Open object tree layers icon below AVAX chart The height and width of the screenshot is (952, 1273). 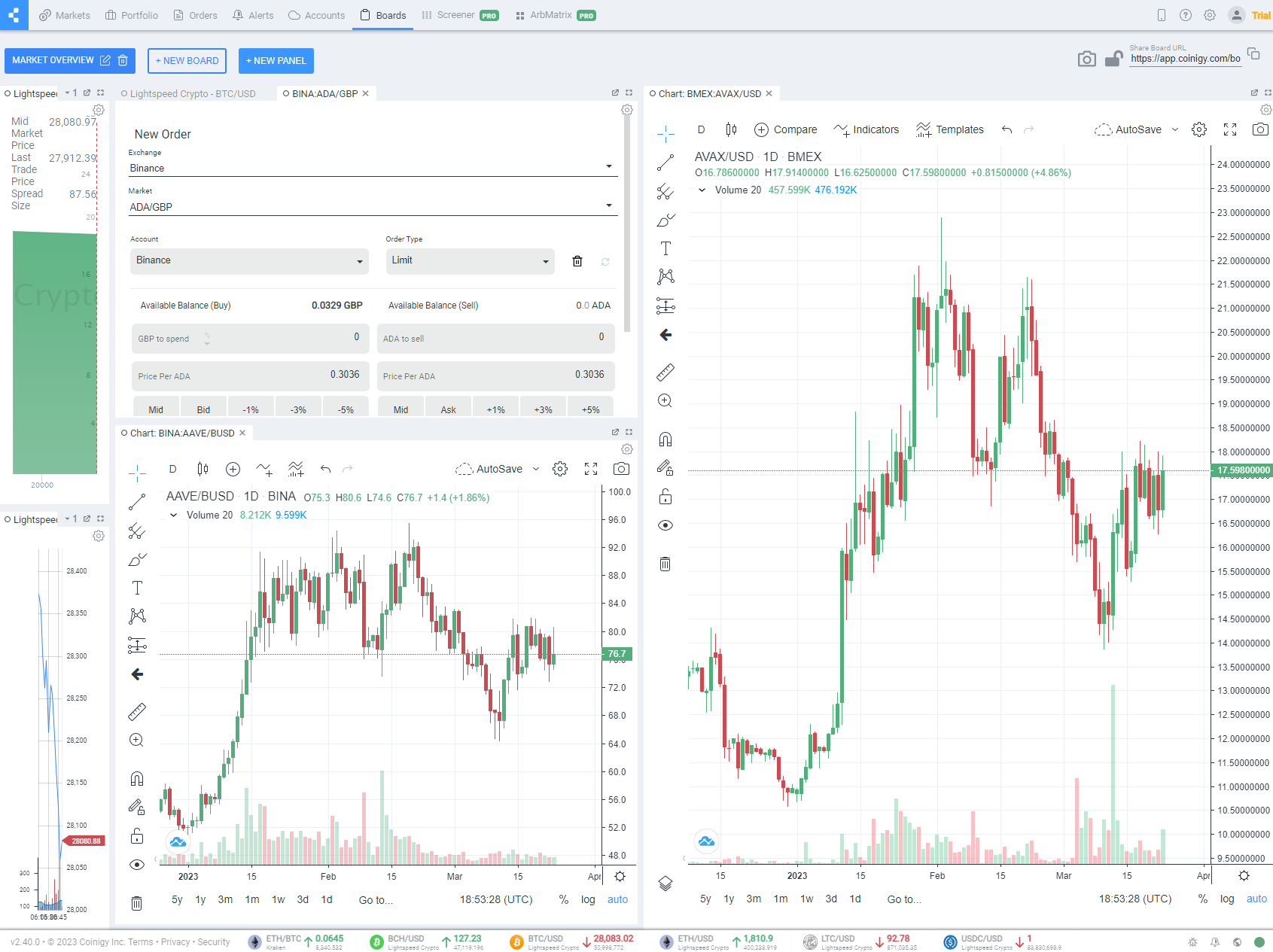pos(665,883)
